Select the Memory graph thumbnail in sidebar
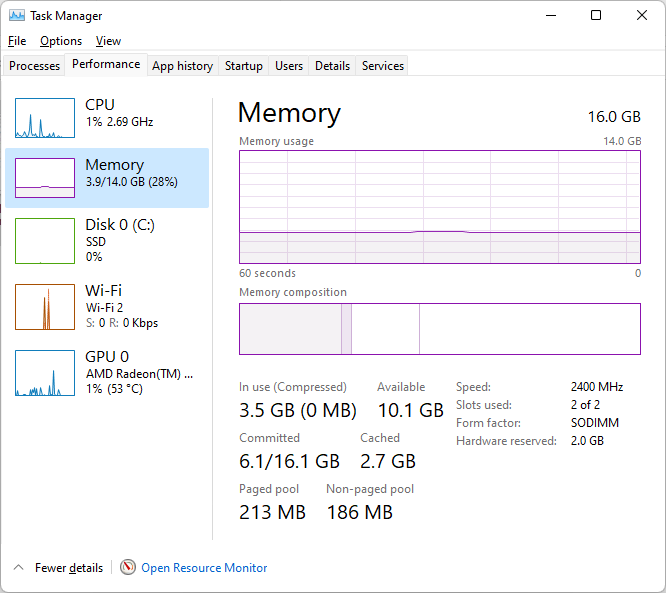 click(45, 178)
